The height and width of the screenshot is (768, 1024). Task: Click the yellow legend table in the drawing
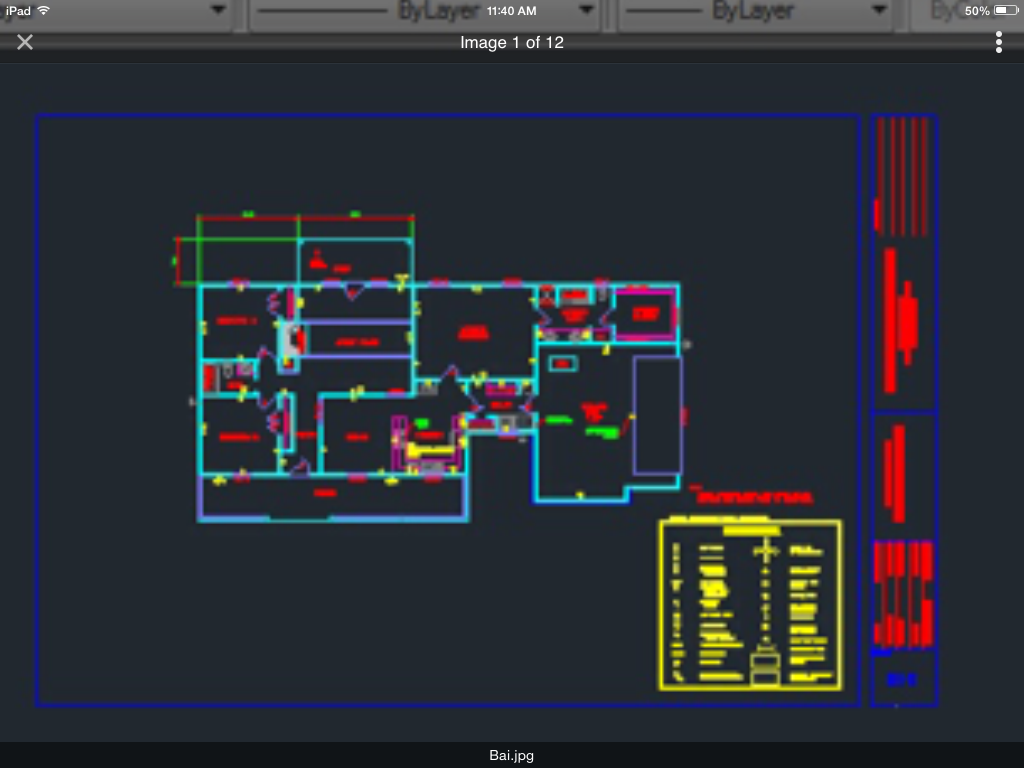point(749,605)
